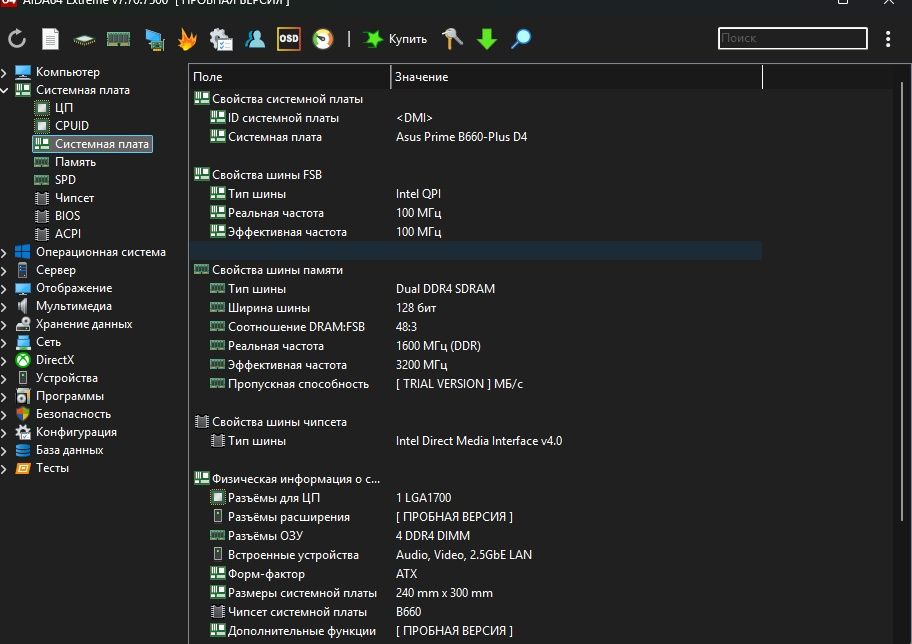Open the CPUID page in sidebar
912x644 pixels.
pos(72,126)
